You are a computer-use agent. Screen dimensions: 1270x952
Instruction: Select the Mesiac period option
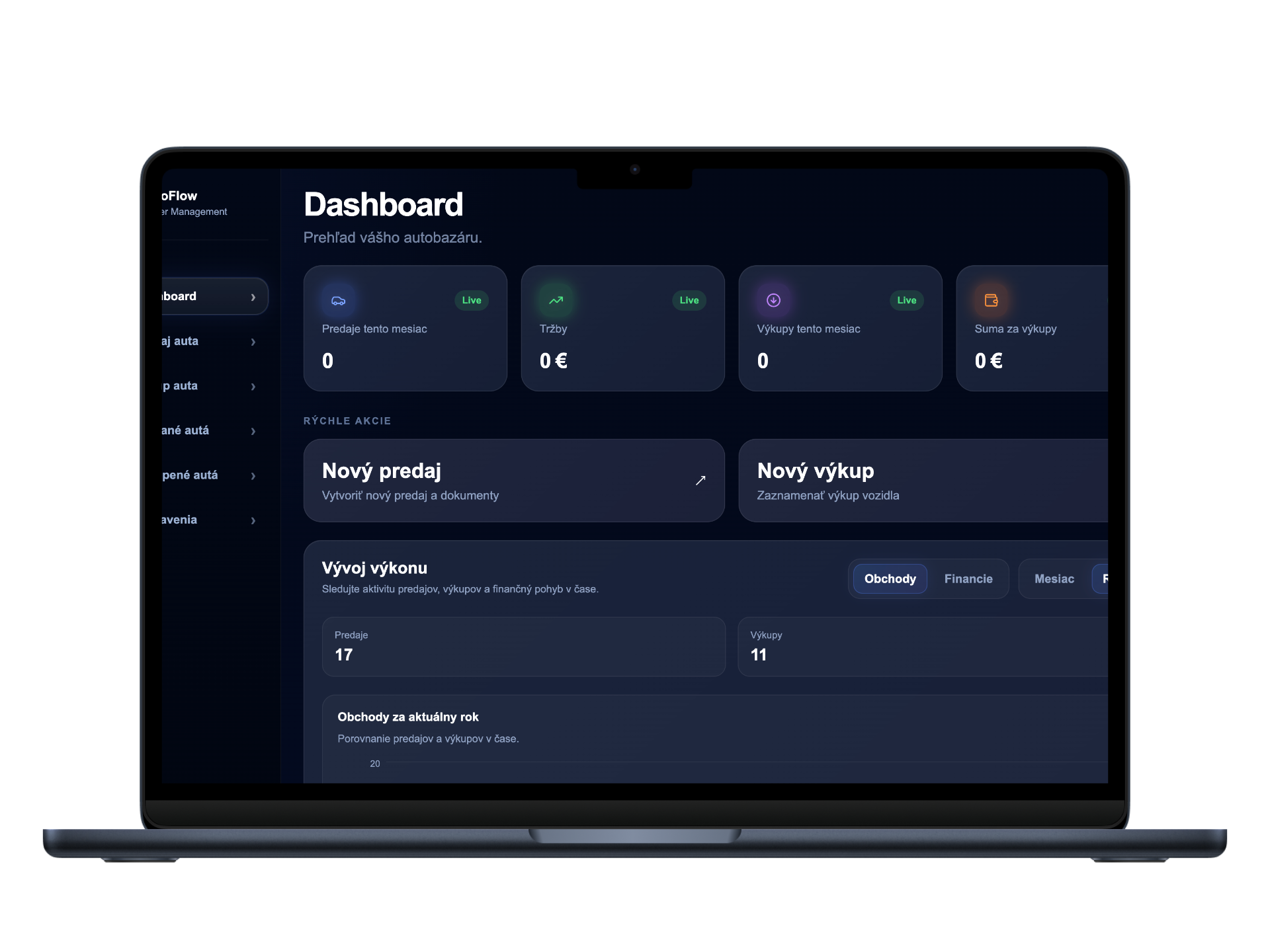(1054, 579)
